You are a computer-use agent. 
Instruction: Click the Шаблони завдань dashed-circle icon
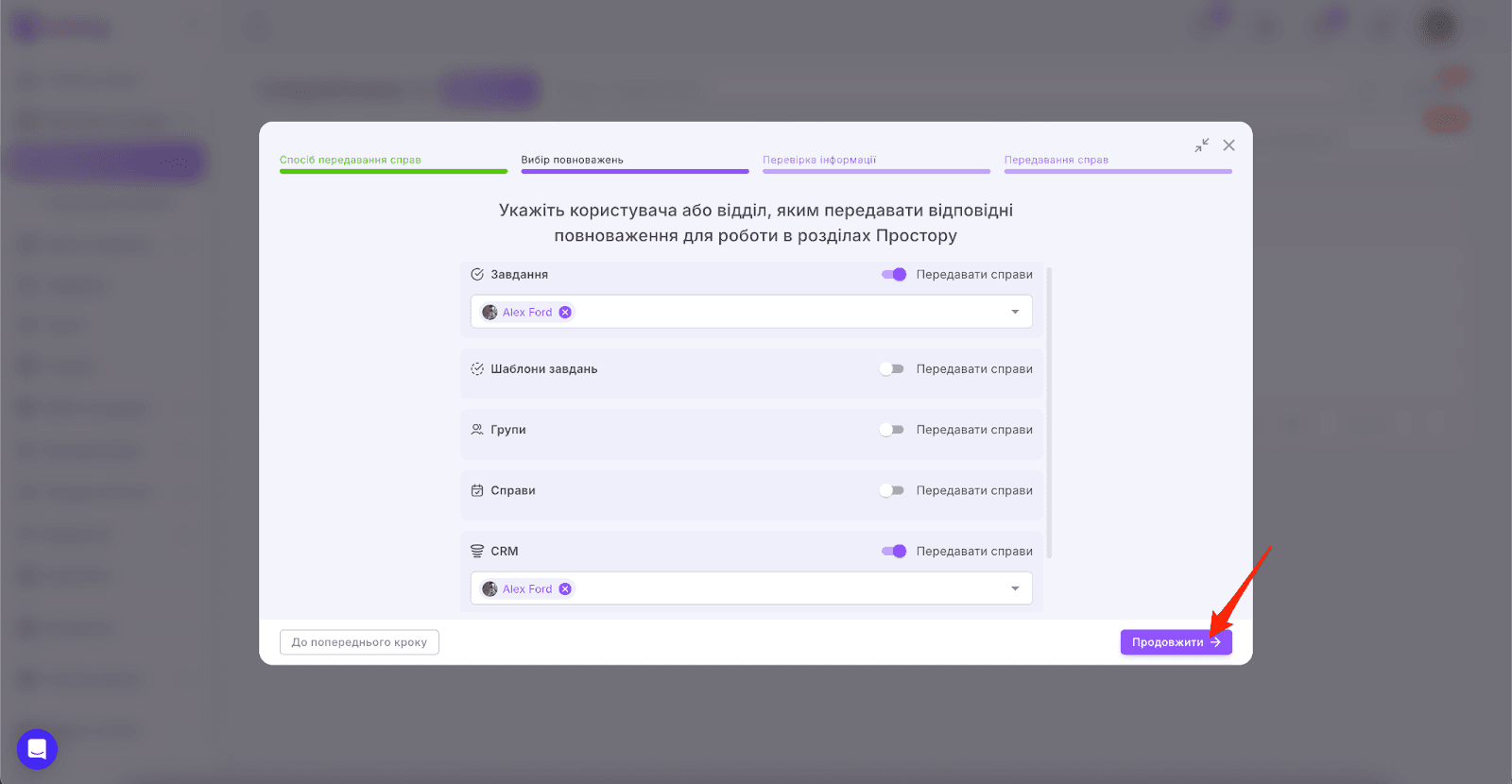click(477, 369)
